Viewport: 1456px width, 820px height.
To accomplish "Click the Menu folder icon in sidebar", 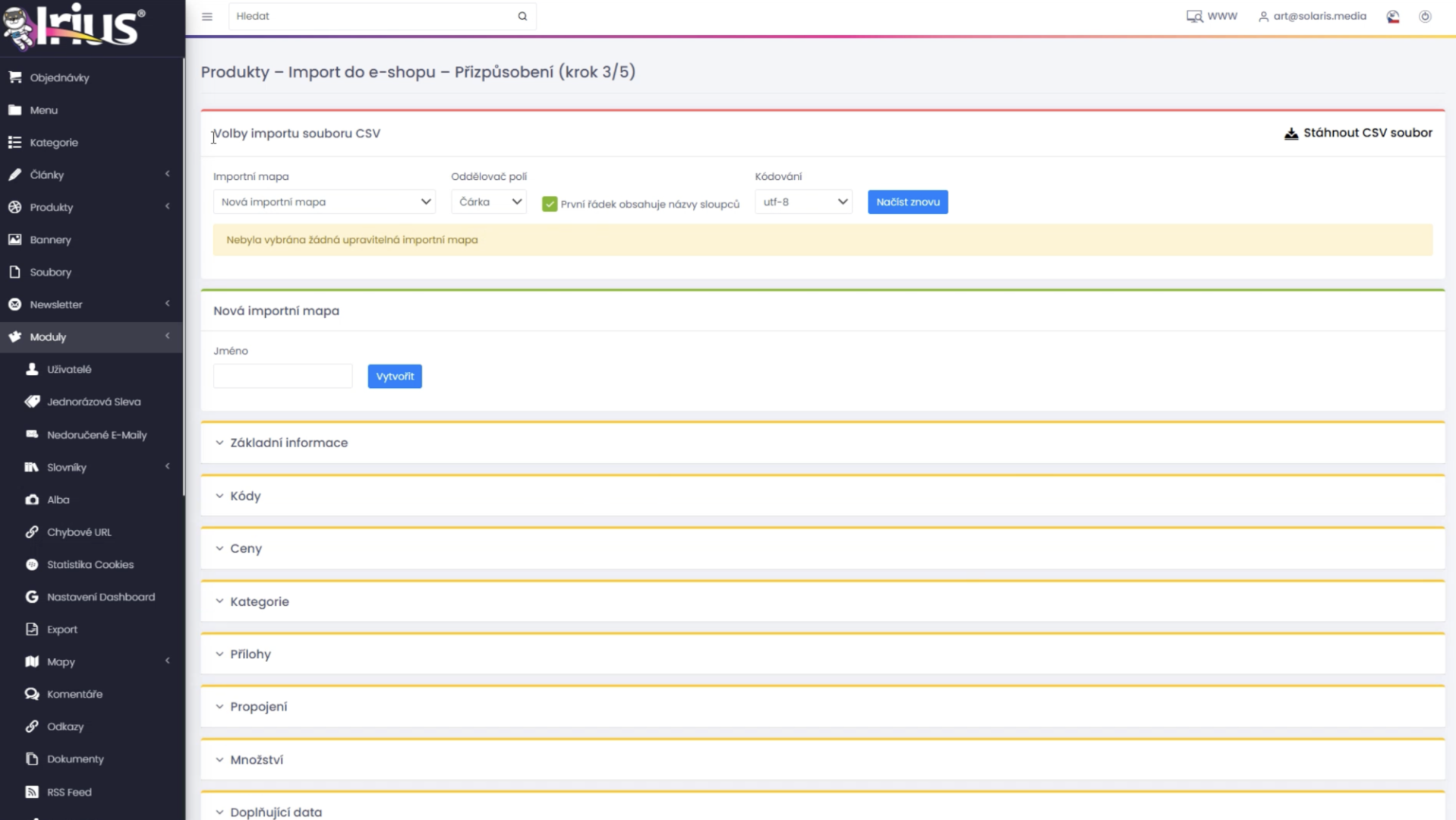I will click(14, 110).
